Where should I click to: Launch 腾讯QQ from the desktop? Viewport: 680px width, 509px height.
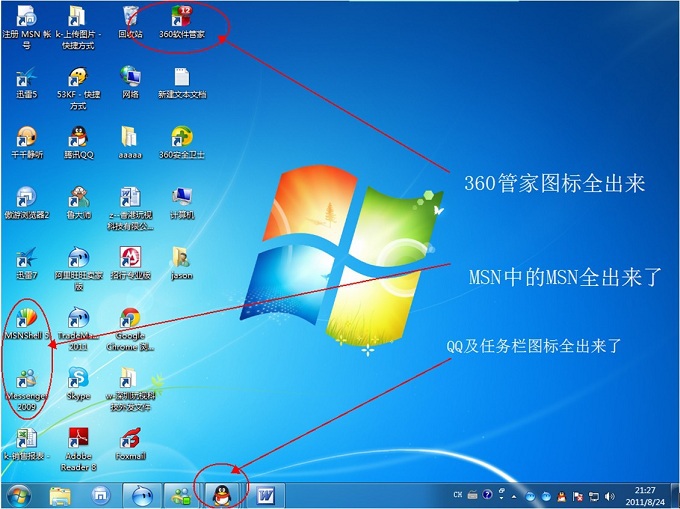[x=78, y=137]
